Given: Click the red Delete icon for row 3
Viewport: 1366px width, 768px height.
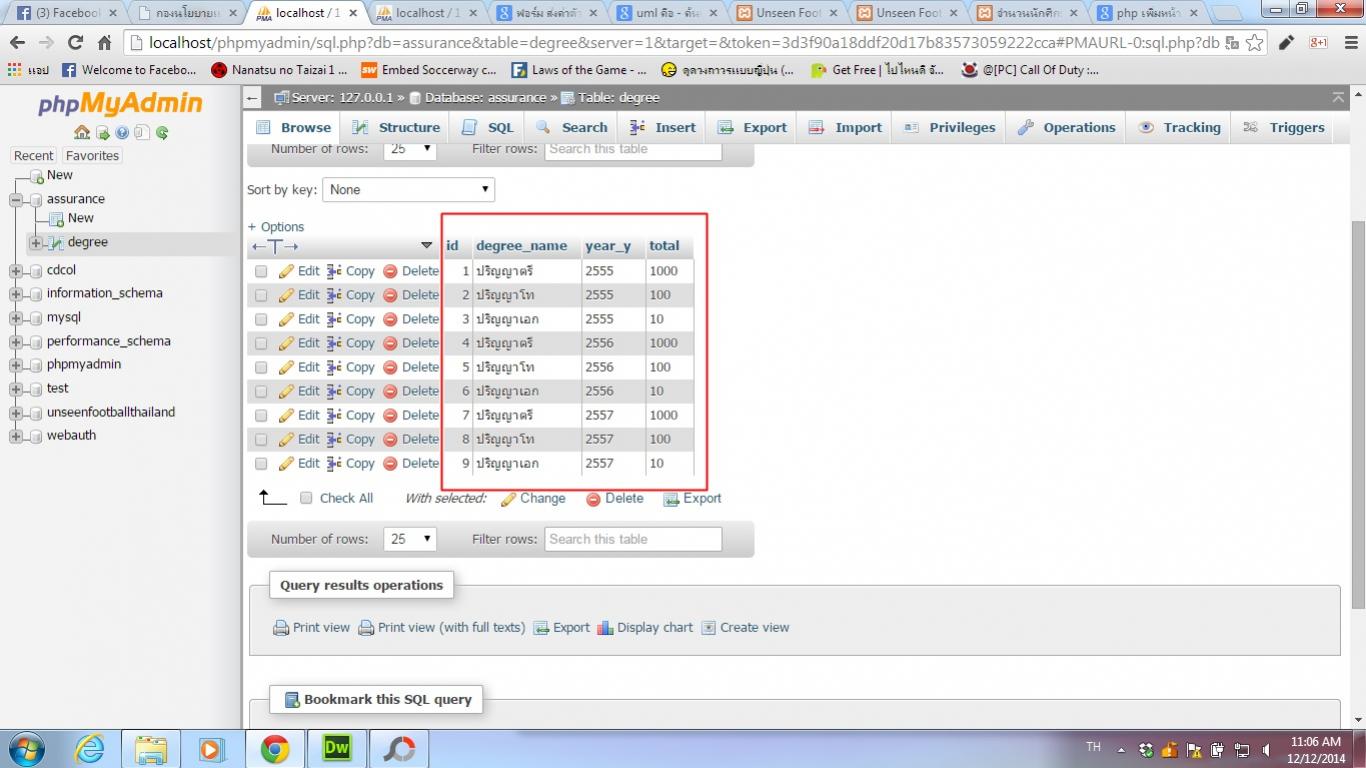Looking at the screenshot, I should pos(391,319).
